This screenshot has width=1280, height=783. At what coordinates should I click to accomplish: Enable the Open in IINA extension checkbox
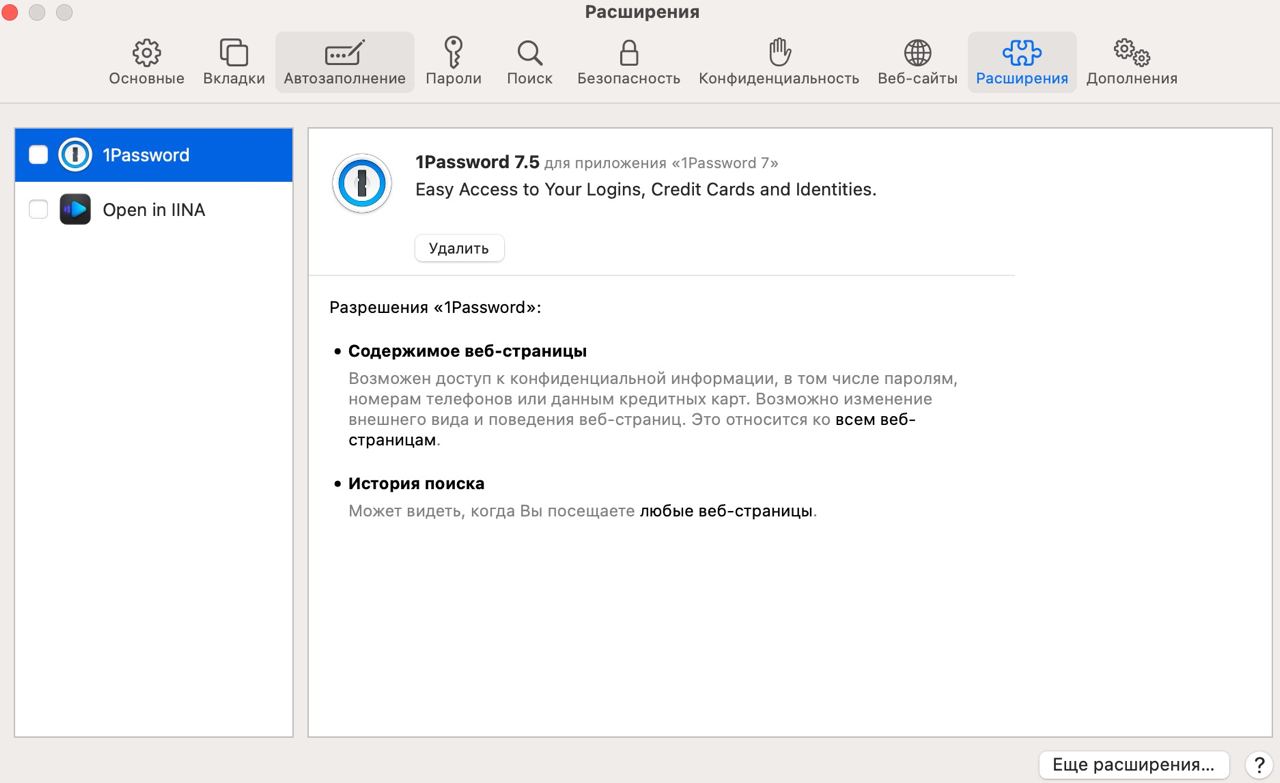(38, 209)
